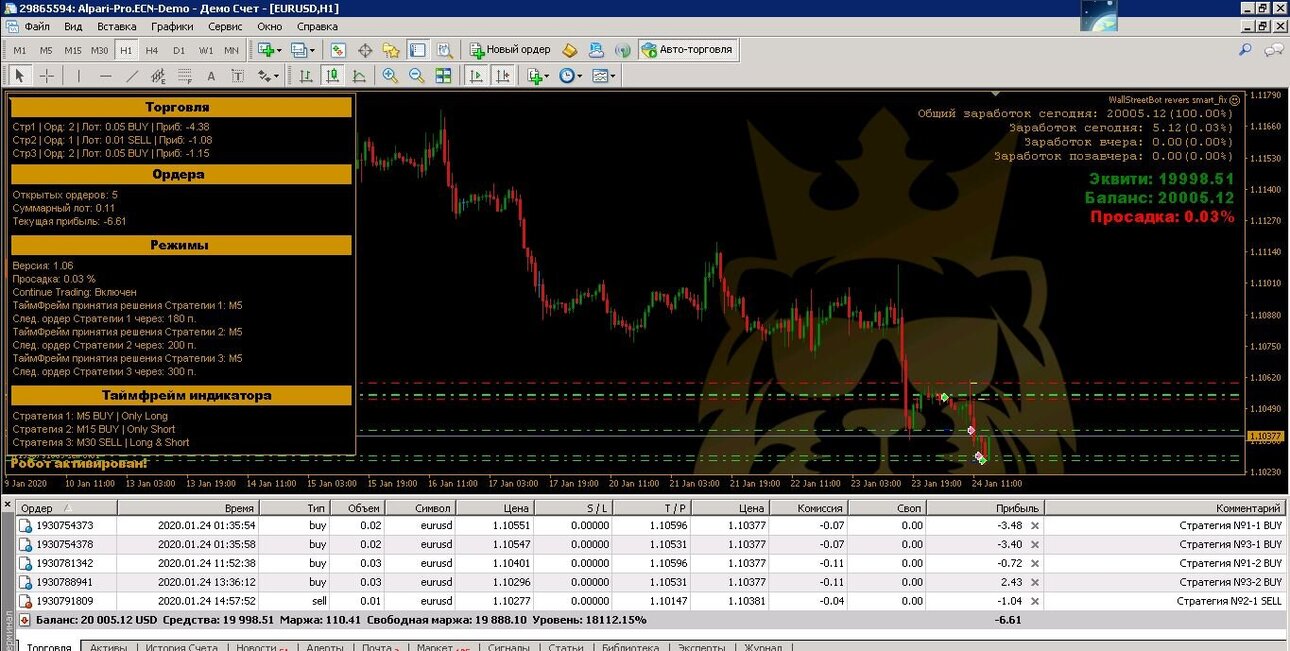Viewport: 1290px width, 651px height.
Task: Switch chart to M1 timeframe
Action: [20, 50]
